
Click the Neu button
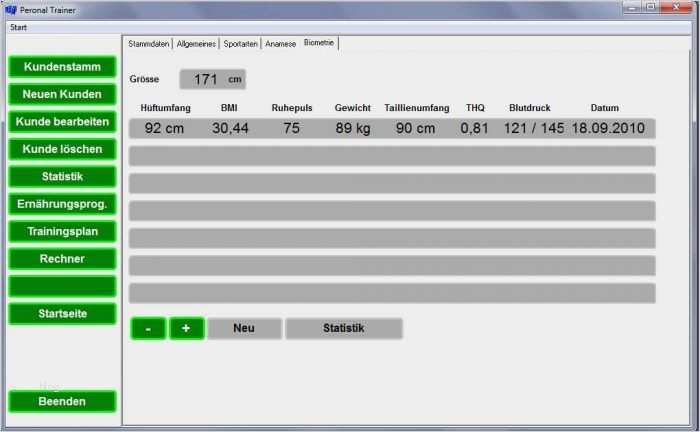point(245,328)
